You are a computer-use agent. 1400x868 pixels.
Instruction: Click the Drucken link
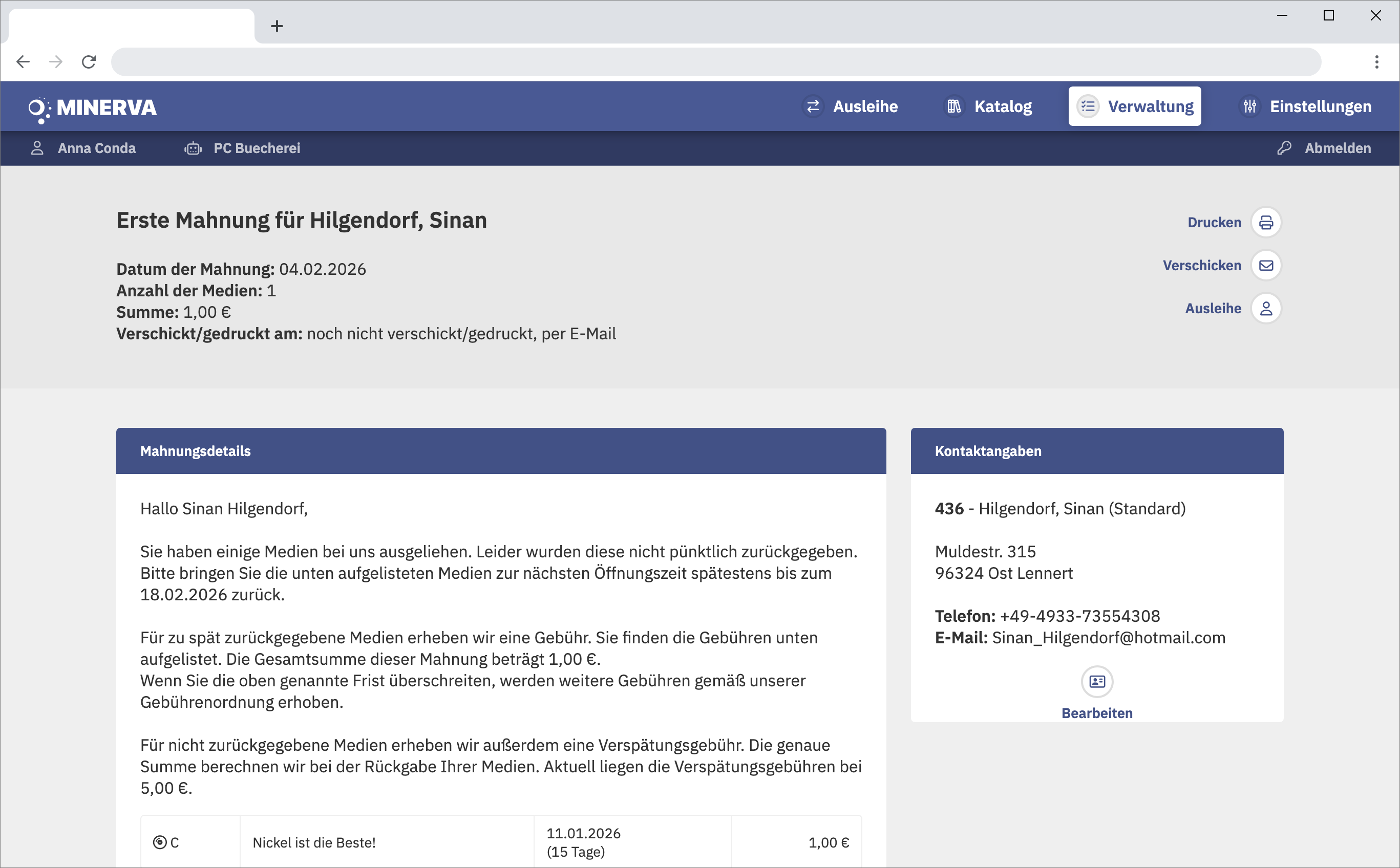point(1214,222)
